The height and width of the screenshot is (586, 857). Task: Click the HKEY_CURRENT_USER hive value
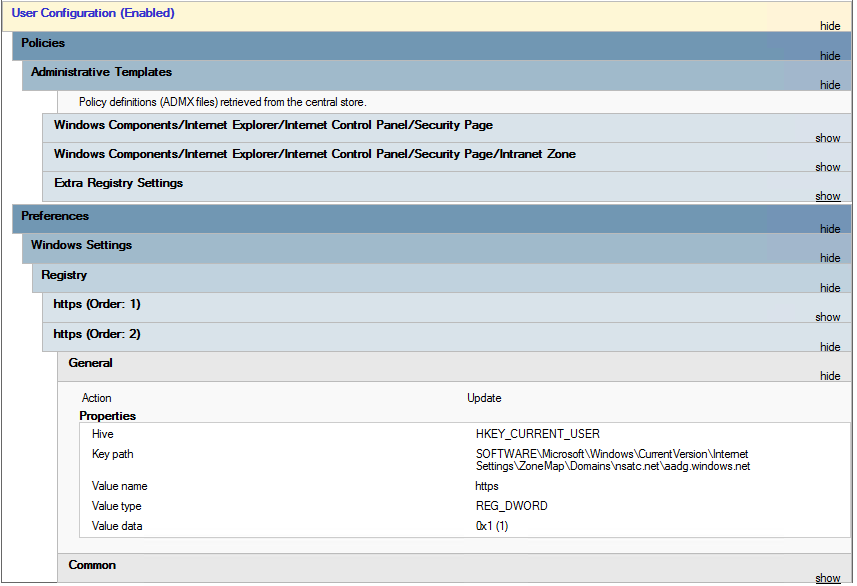coord(537,434)
